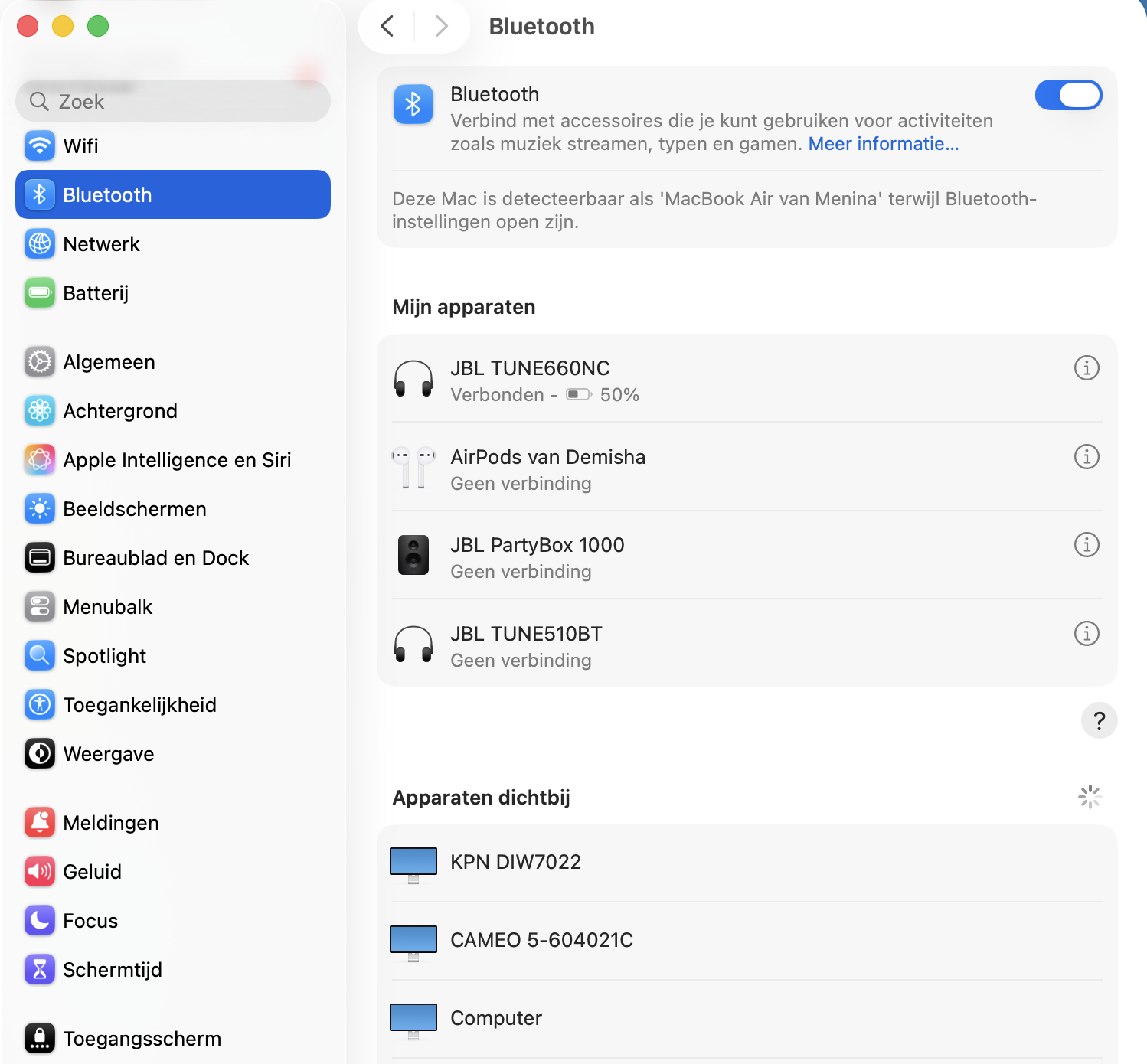Image resolution: width=1147 pixels, height=1064 pixels.
Task: Open Netwerk settings via globe icon
Action: (x=39, y=243)
